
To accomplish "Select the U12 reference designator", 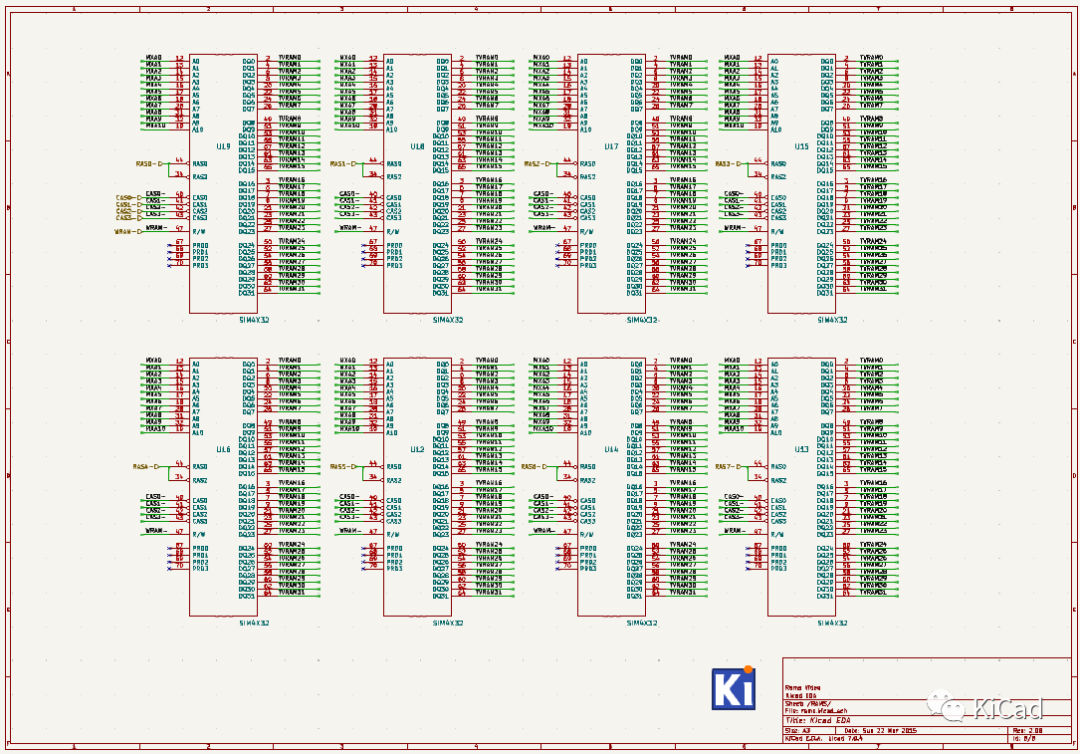I will tap(417, 450).
